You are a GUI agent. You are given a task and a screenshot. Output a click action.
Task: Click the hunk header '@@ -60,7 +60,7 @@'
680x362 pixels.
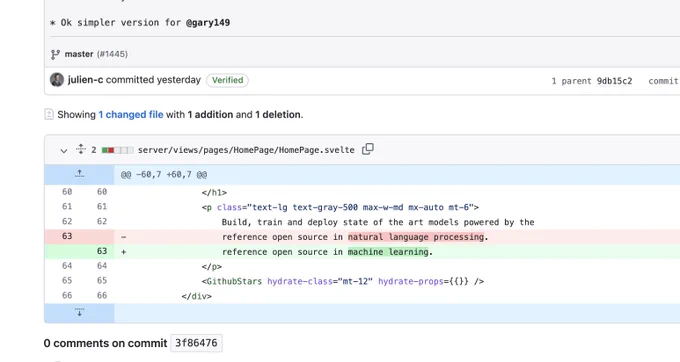pos(164,175)
